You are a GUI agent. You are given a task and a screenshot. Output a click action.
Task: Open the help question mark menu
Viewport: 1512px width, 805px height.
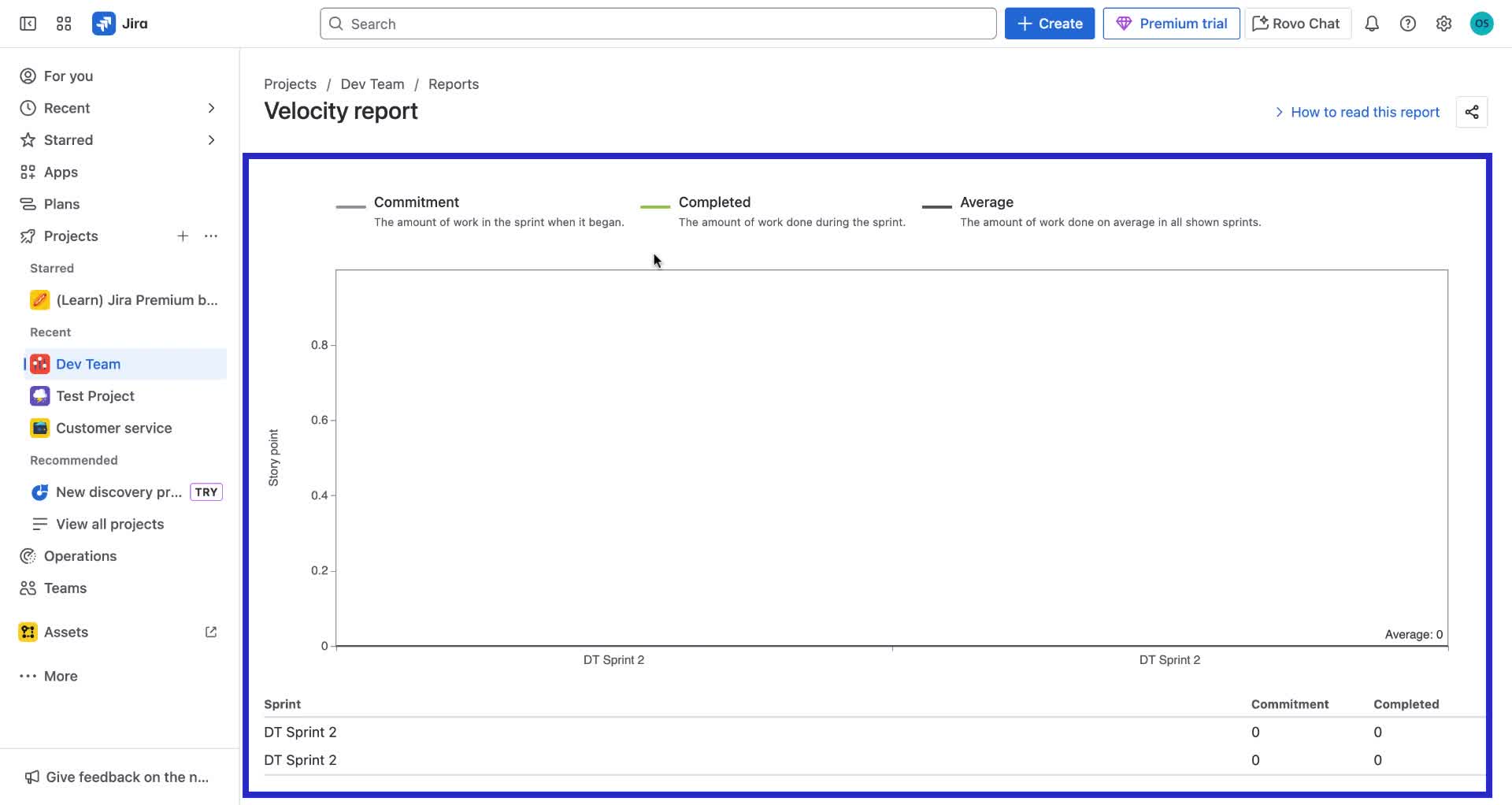(x=1408, y=24)
